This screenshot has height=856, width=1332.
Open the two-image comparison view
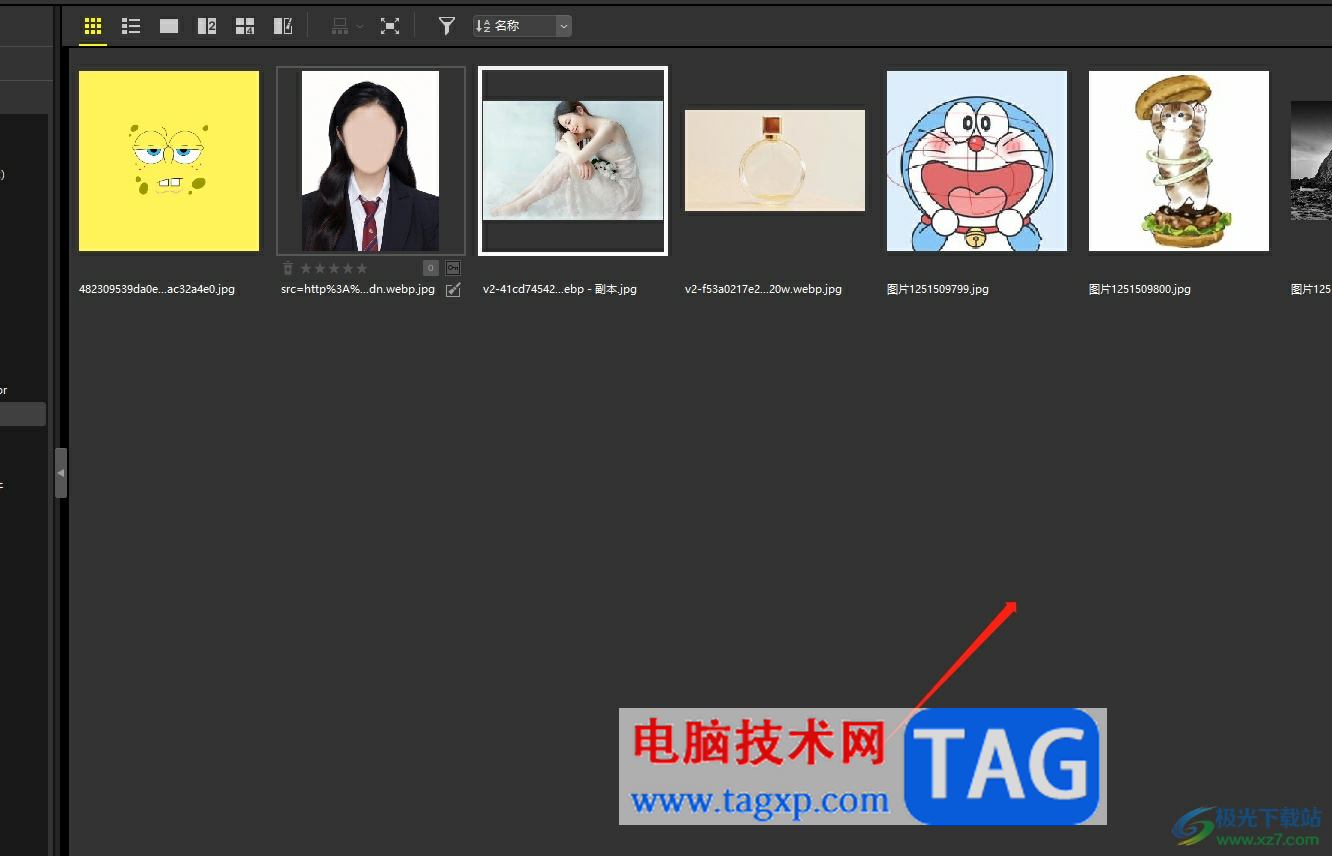207,26
